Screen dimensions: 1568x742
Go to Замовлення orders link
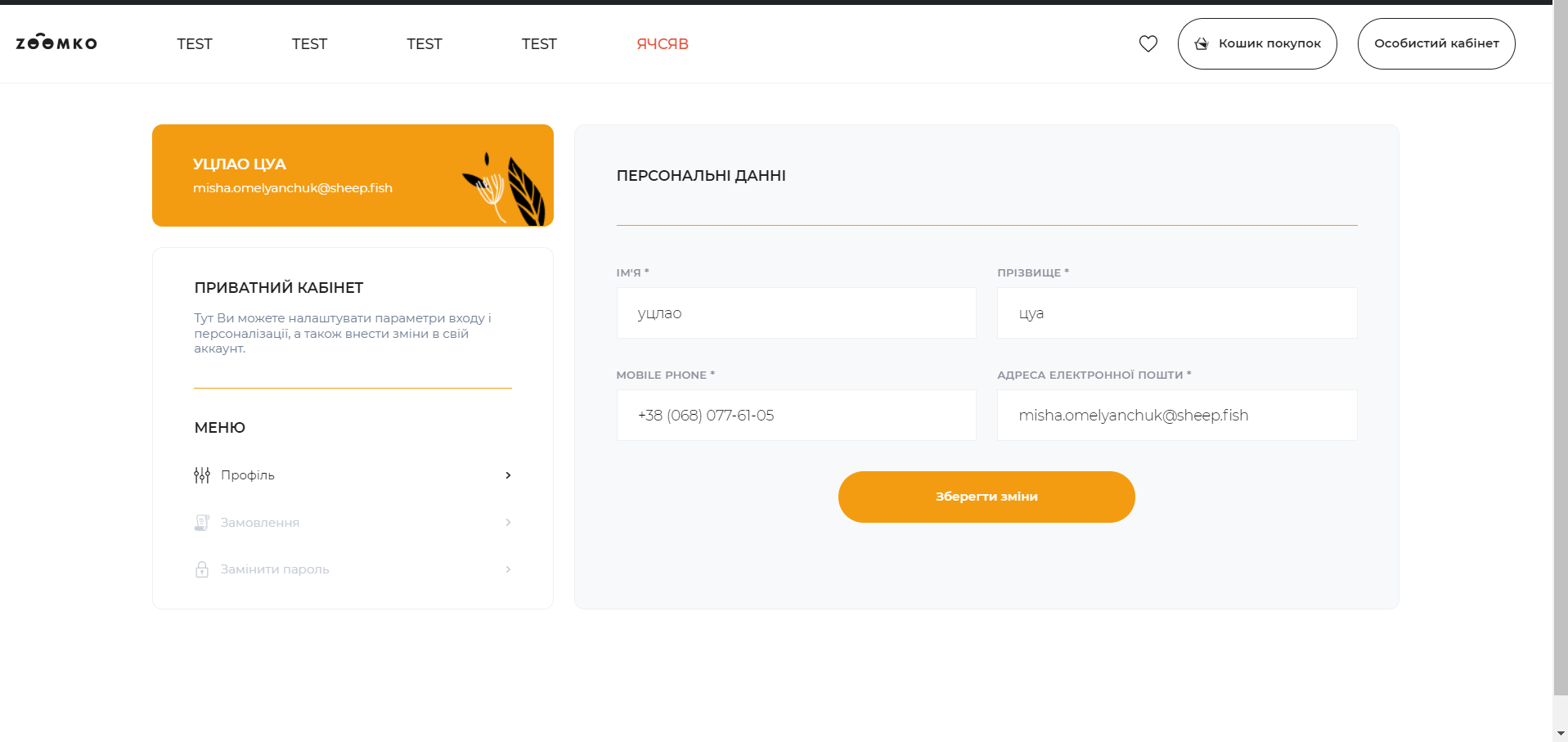pyautogui.click(x=260, y=523)
